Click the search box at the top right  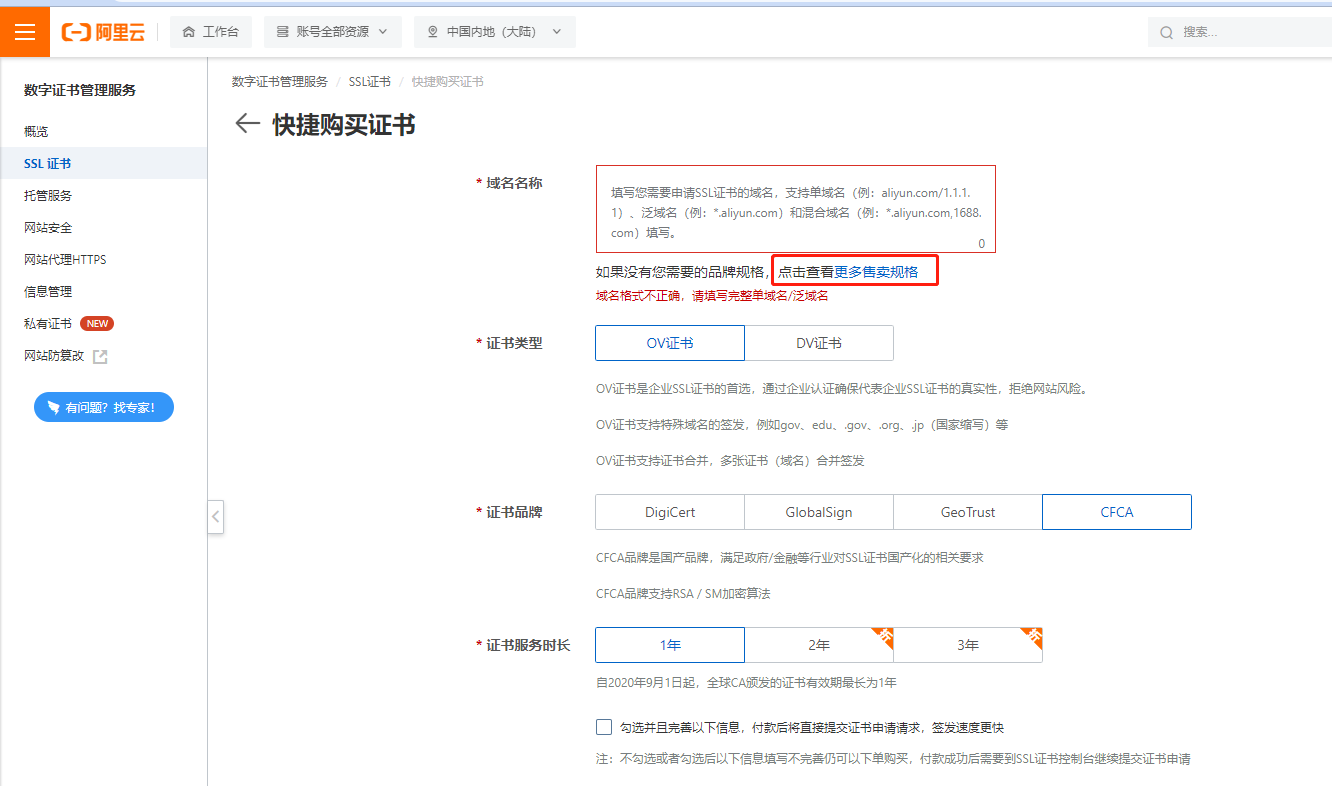(x=1240, y=32)
